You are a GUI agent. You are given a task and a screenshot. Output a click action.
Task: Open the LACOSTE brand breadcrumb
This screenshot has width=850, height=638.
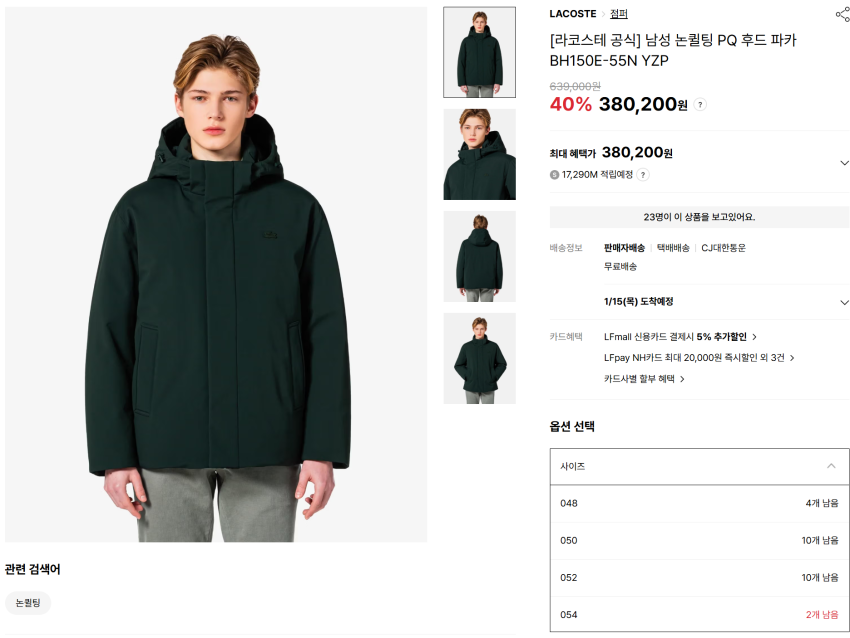pyautogui.click(x=572, y=14)
